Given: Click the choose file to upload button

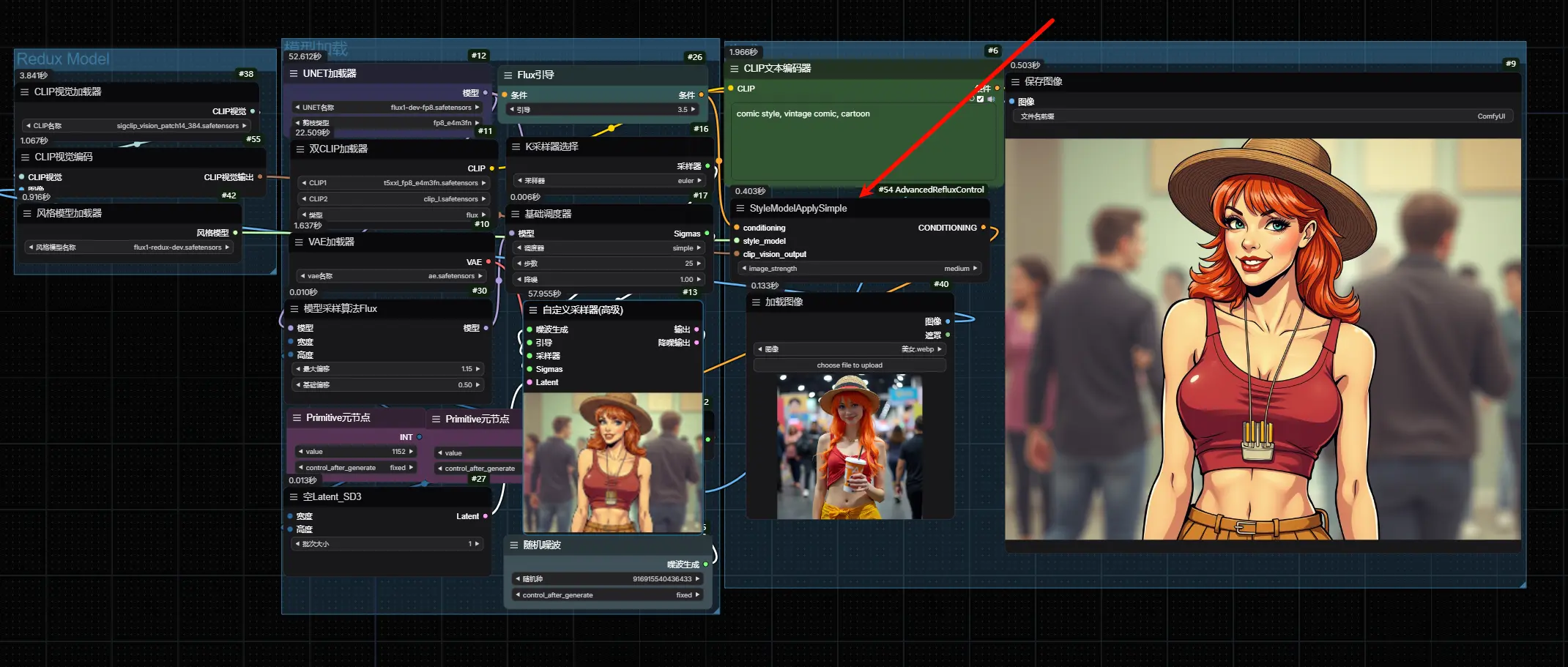Looking at the screenshot, I should click(x=850, y=365).
